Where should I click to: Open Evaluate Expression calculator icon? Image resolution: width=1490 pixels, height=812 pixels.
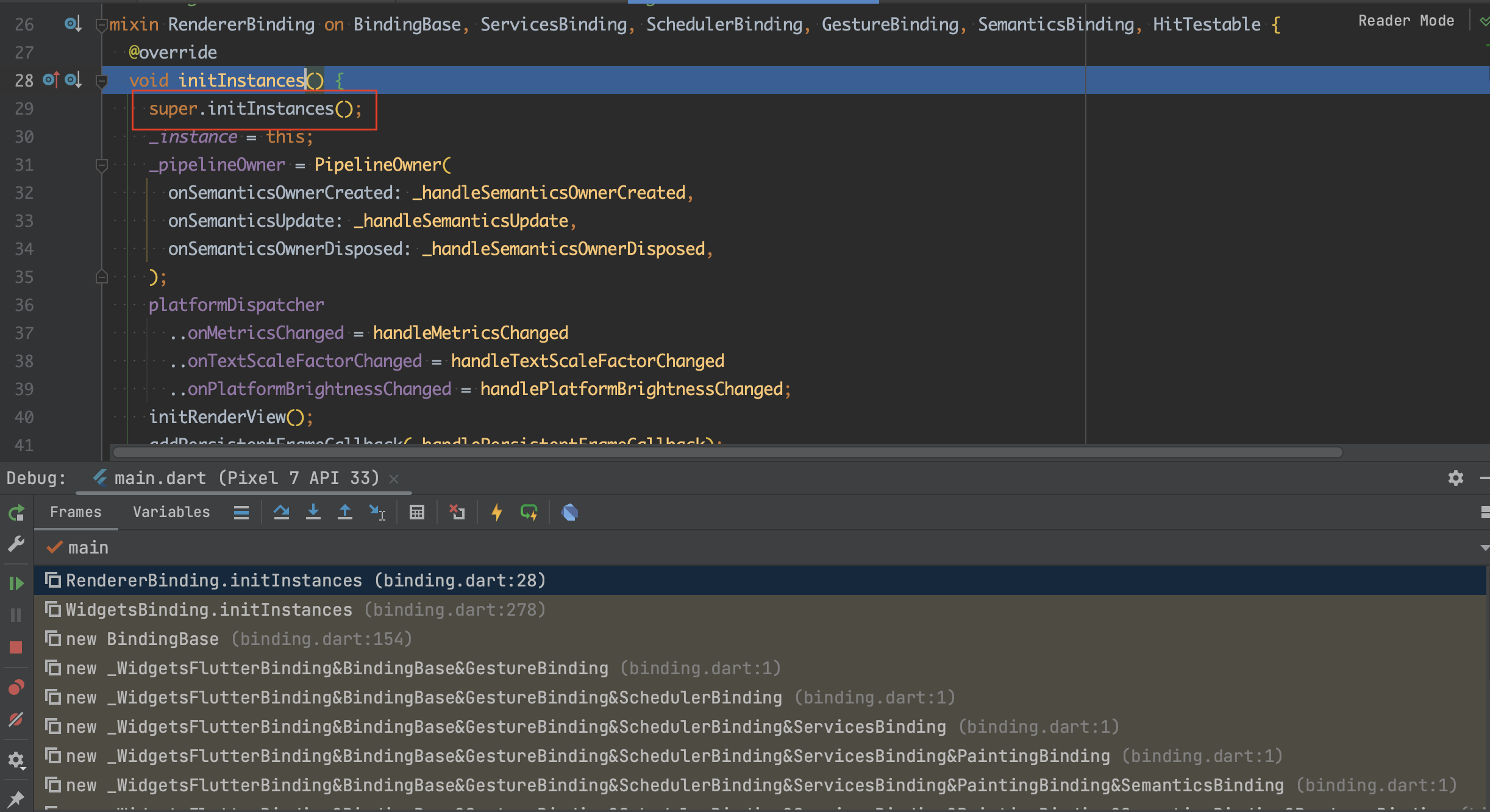417,513
